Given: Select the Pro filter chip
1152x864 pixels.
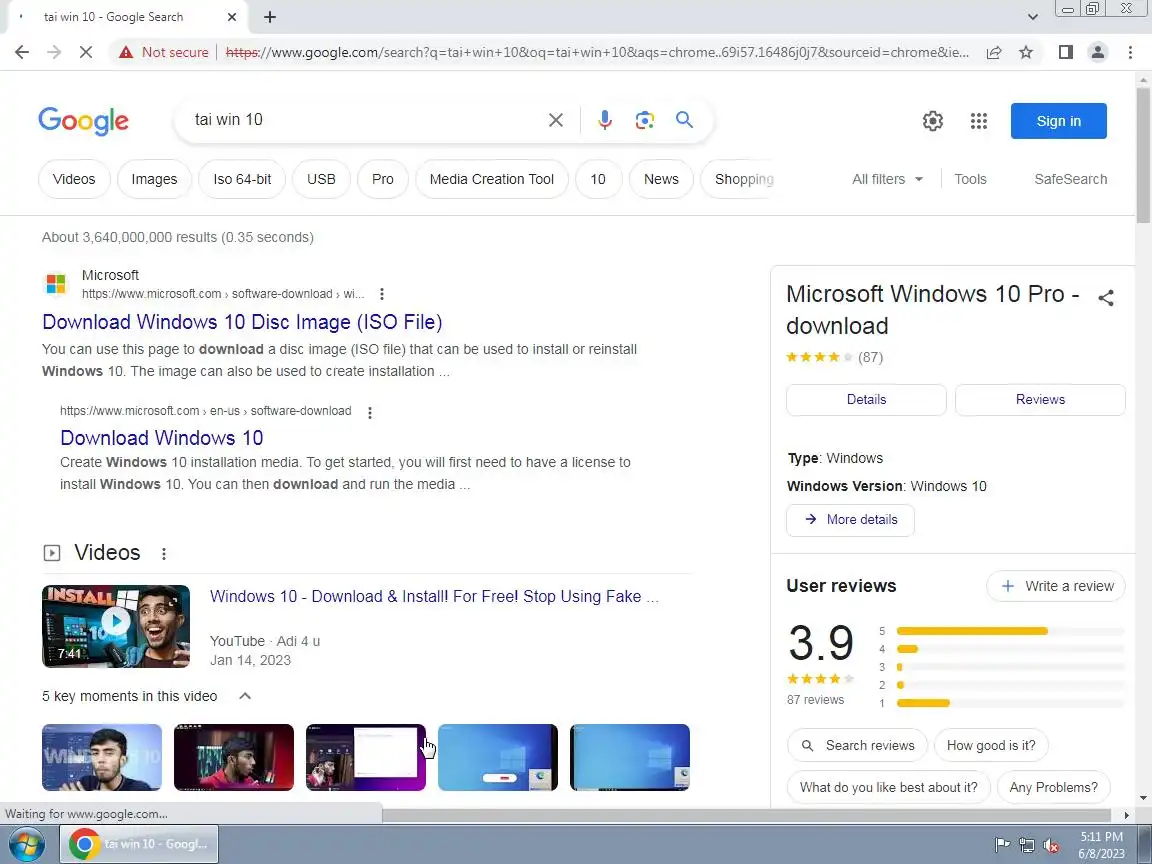Looking at the screenshot, I should pyautogui.click(x=383, y=179).
